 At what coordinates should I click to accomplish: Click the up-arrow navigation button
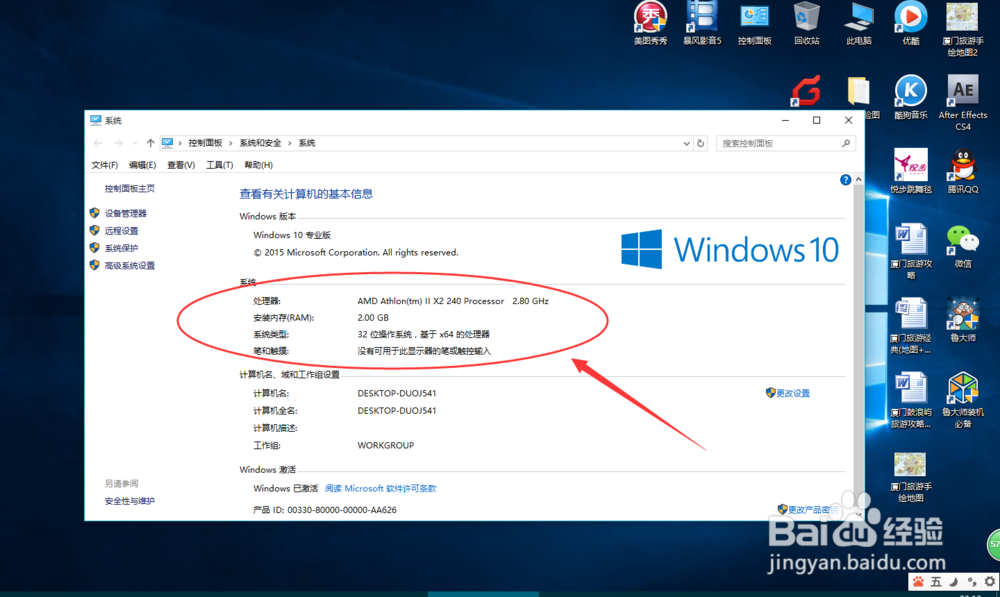[x=150, y=144]
